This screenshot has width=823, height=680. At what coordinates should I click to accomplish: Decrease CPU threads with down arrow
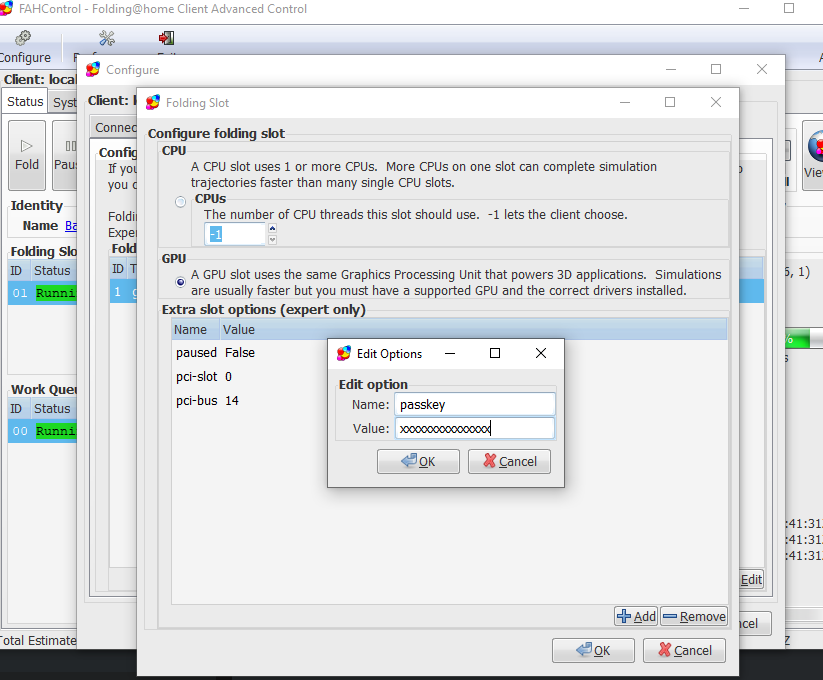tap(272, 239)
